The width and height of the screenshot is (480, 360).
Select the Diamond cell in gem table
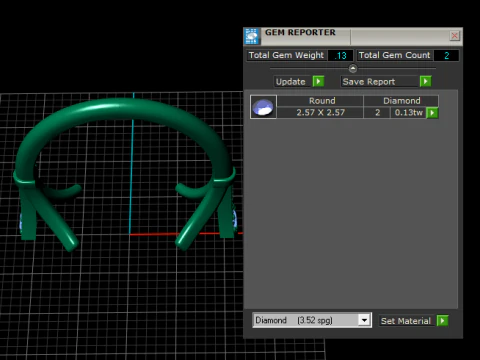coord(401,101)
